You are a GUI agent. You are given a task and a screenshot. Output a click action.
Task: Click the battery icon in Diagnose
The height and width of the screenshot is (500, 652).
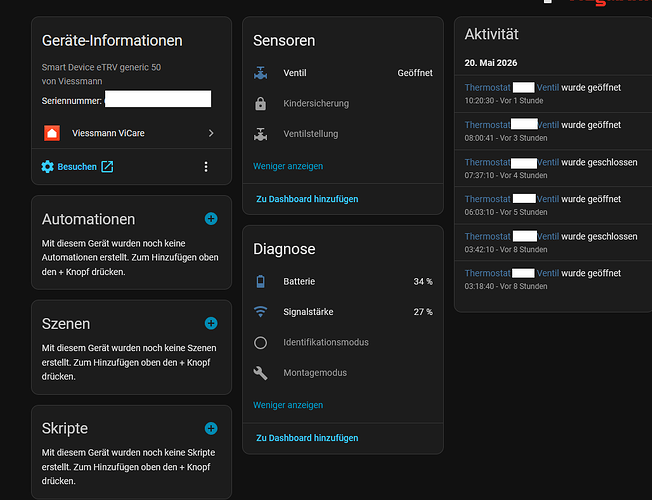[x=261, y=282]
